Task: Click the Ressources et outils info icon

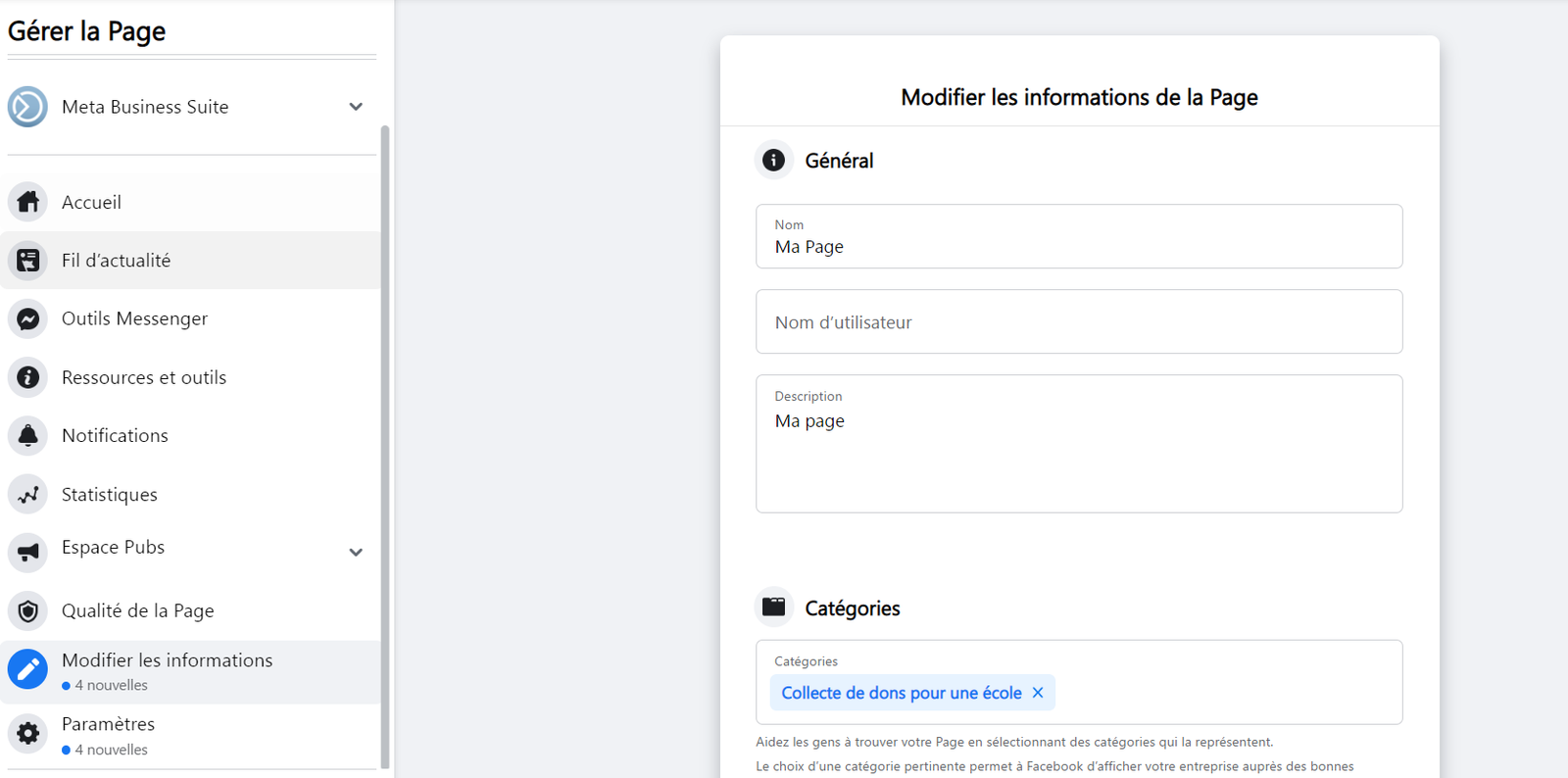Action: 28,377
